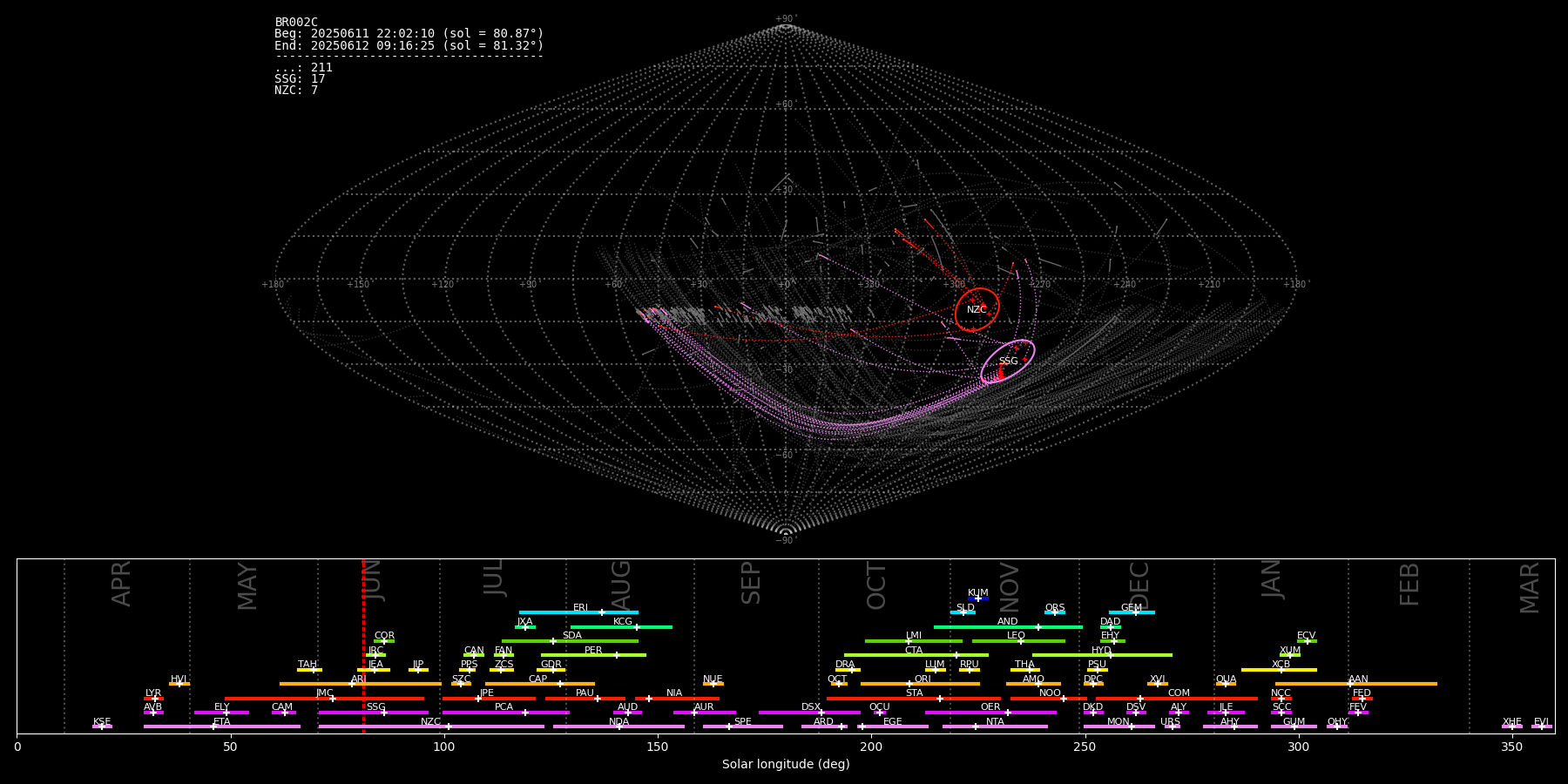
Task: Click the PCA shower label
Action: [504, 707]
